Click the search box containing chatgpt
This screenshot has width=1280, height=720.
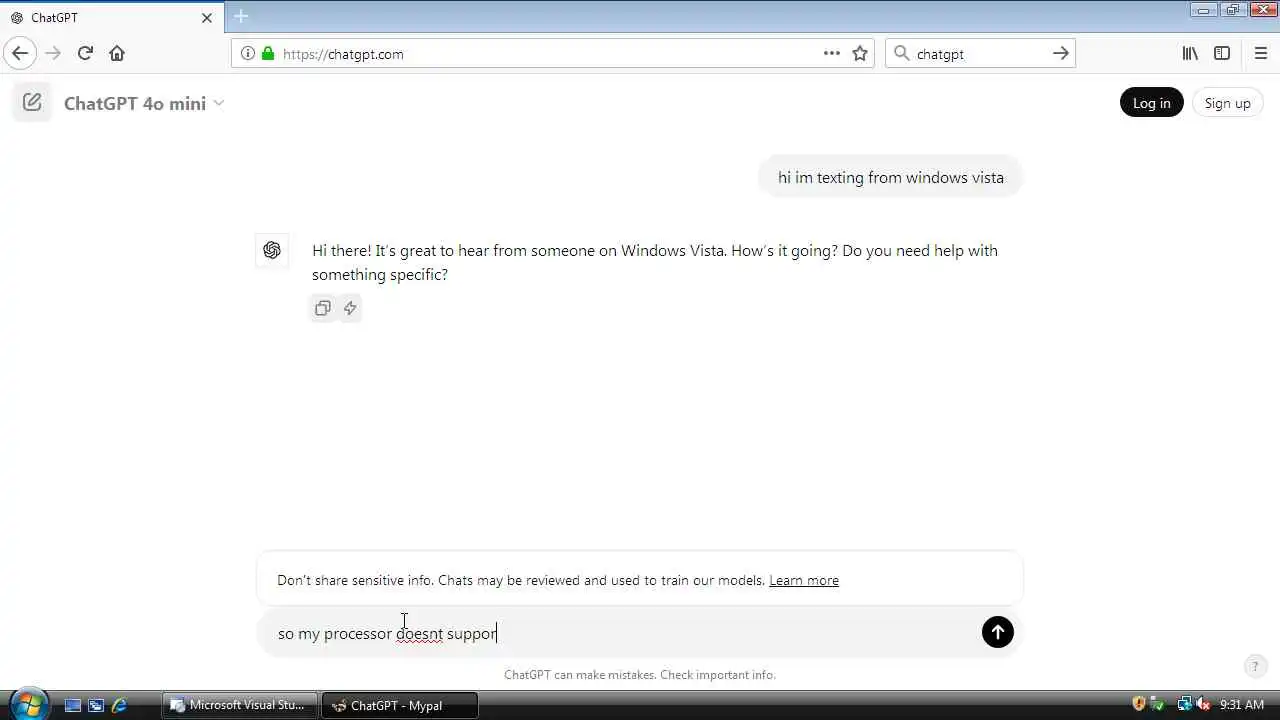click(980, 54)
